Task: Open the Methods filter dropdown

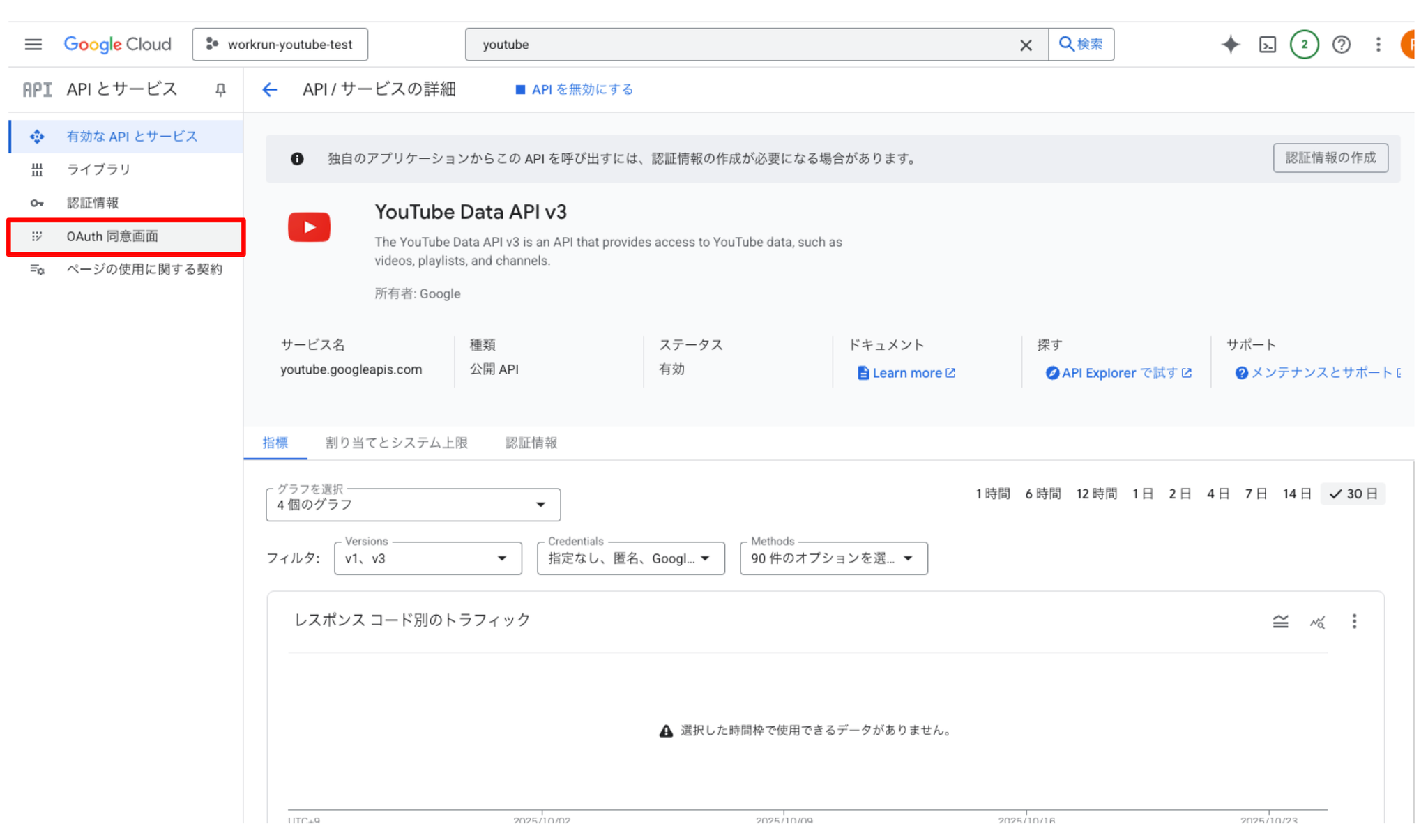Action: point(833,558)
